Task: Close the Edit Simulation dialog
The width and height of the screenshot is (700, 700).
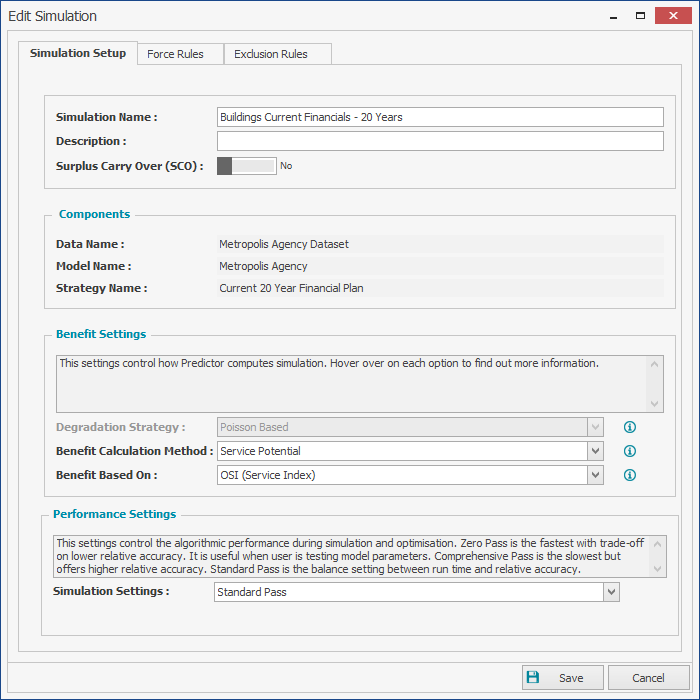Action: point(673,16)
